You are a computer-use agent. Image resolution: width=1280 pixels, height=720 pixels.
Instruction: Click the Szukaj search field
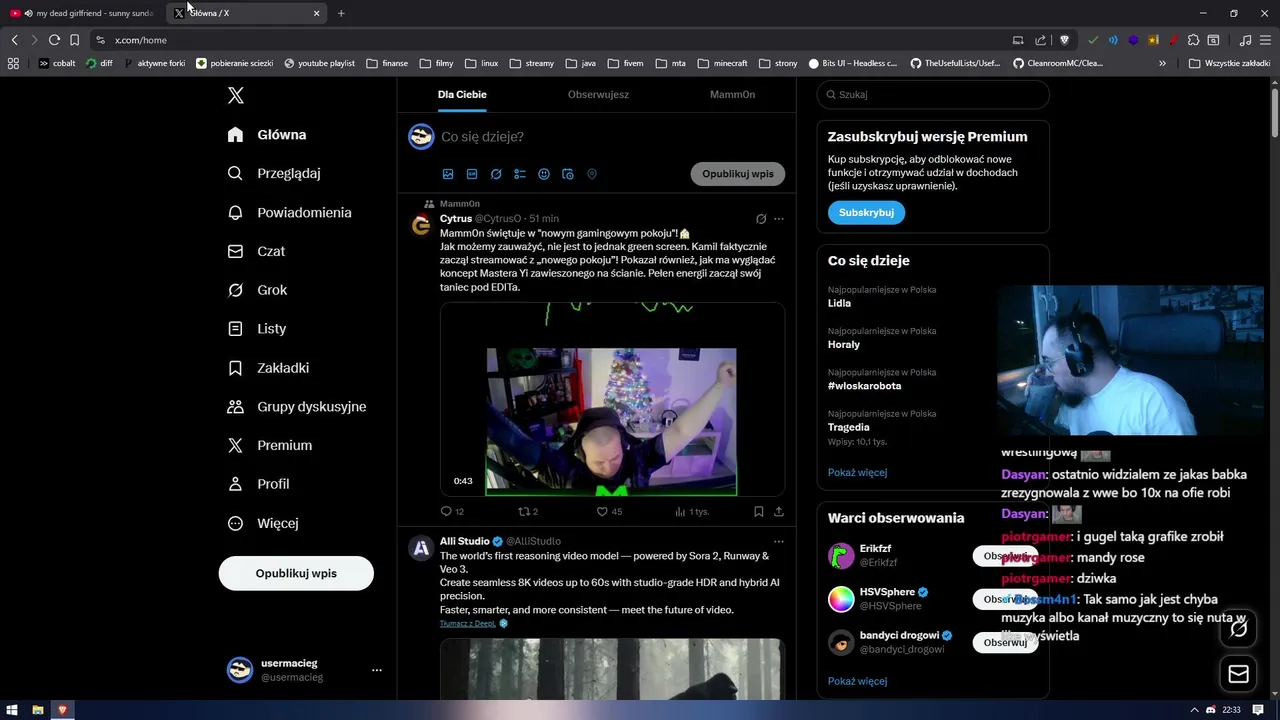pyautogui.click(x=933, y=95)
